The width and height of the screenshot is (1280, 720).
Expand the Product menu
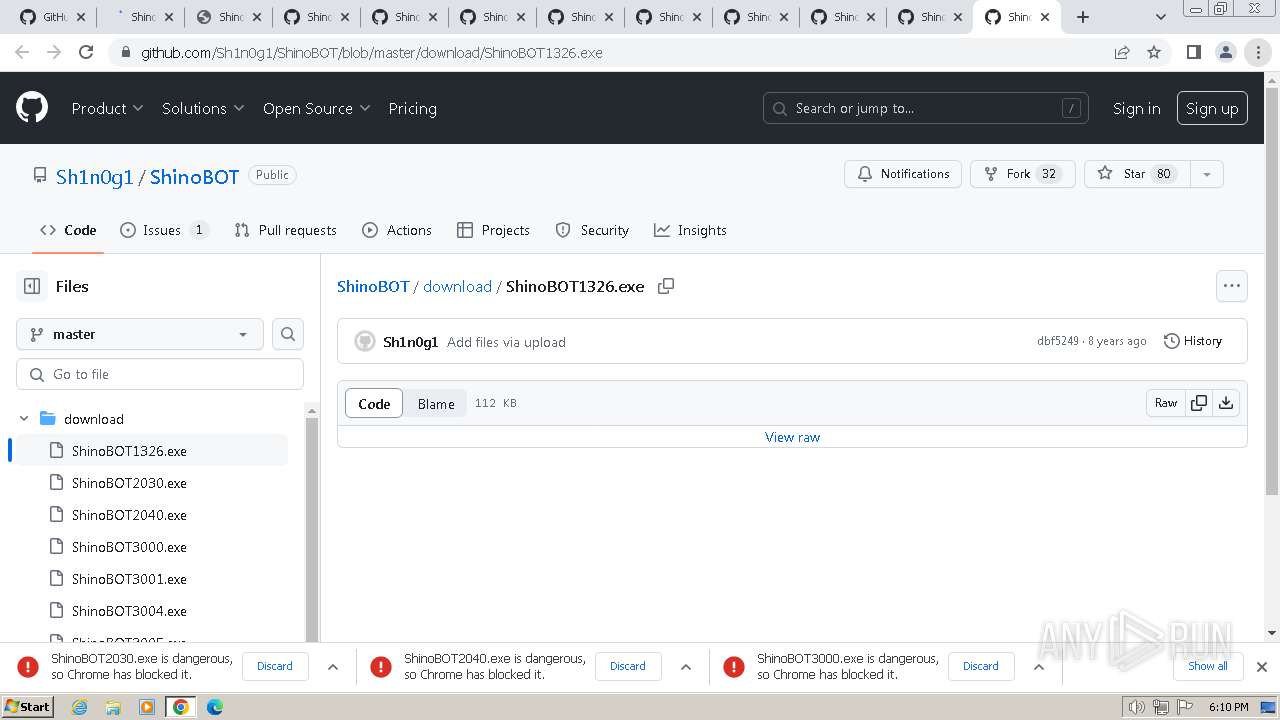point(107,108)
